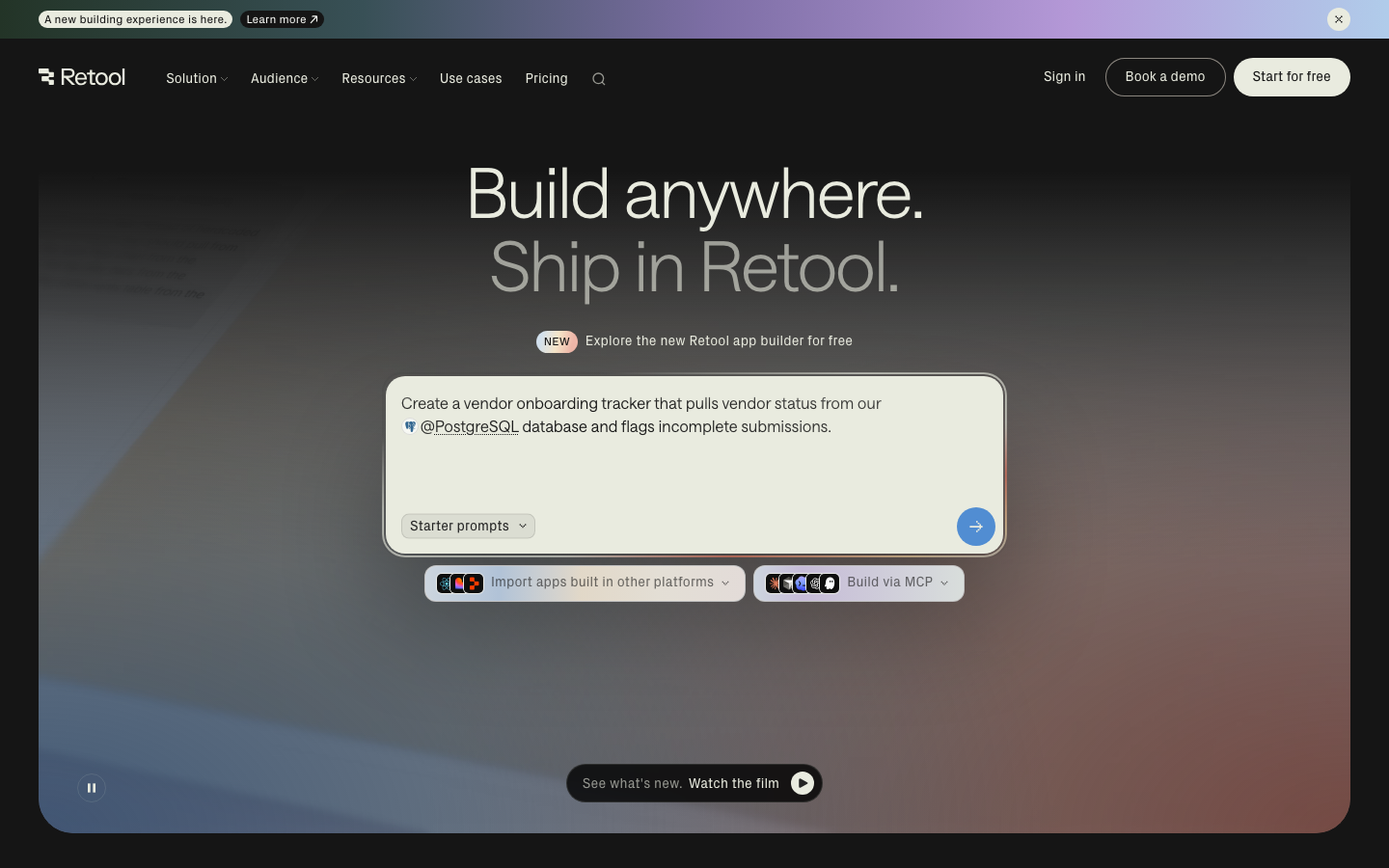Submit the prompt with the blue arrow

coord(976,527)
